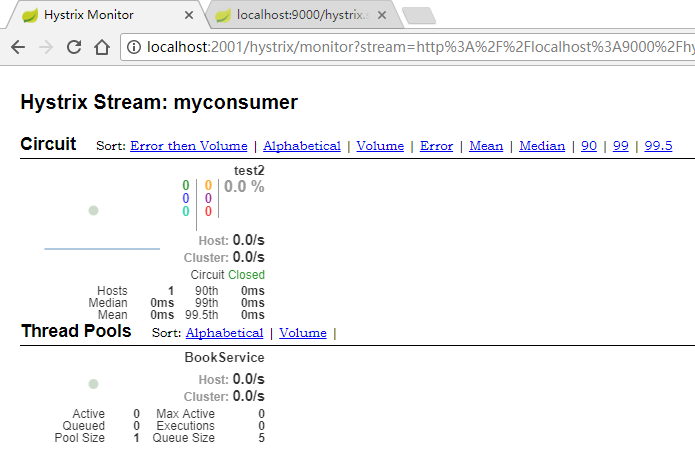Switch to the Hystrix Monitor tab
Screen dimensions: 695x452
pos(106,15)
